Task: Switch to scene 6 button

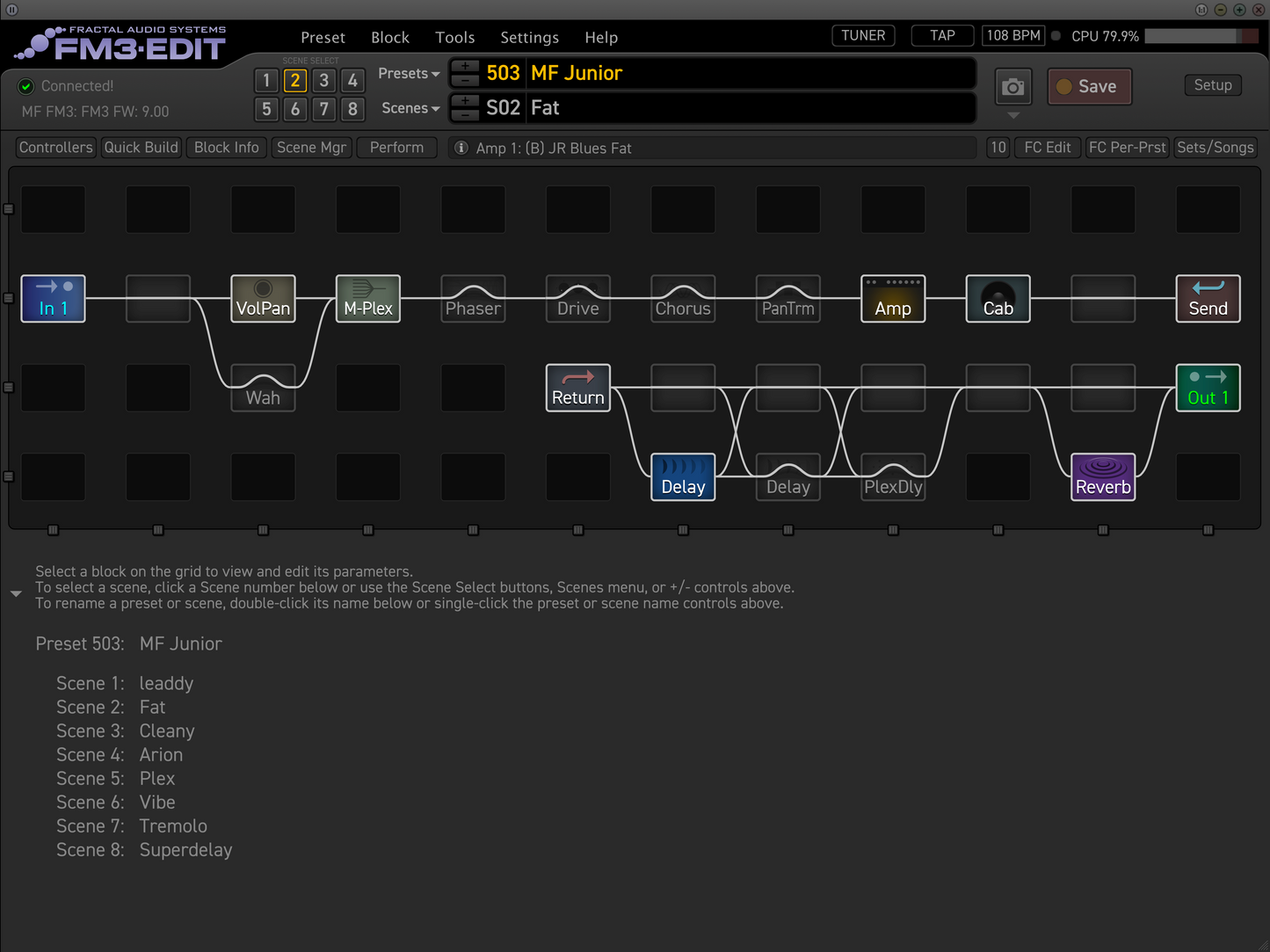Action: [x=295, y=109]
